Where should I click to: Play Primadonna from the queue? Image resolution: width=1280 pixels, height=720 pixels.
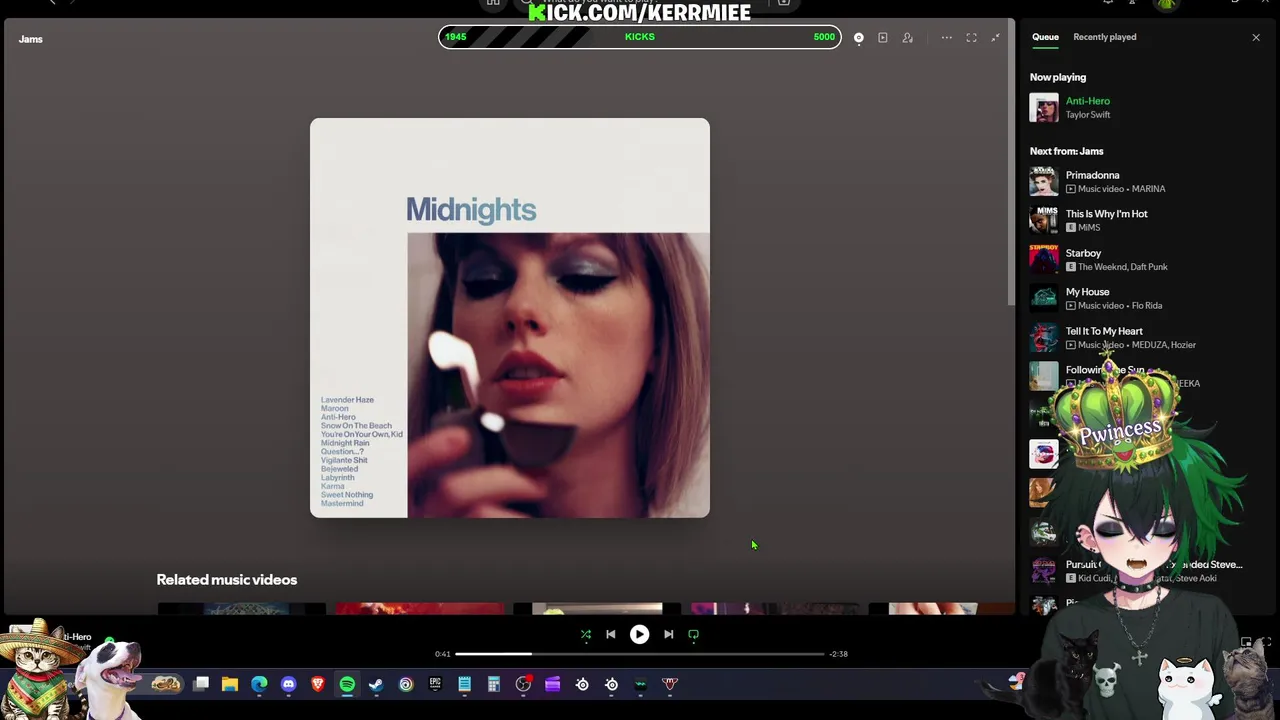coord(1092,175)
